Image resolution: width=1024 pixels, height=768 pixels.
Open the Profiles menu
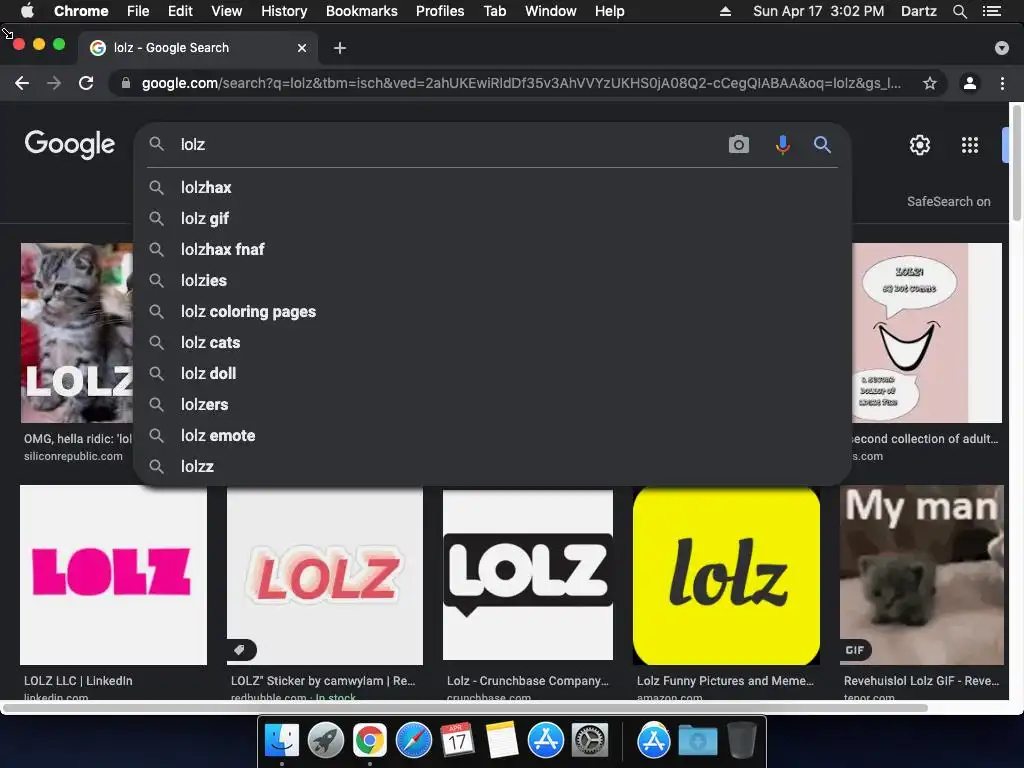440,11
